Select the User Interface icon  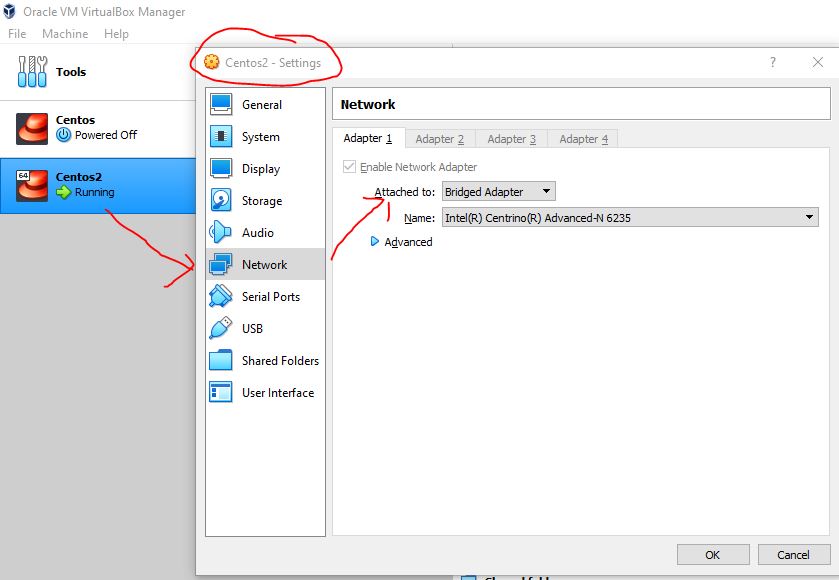[x=221, y=393]
